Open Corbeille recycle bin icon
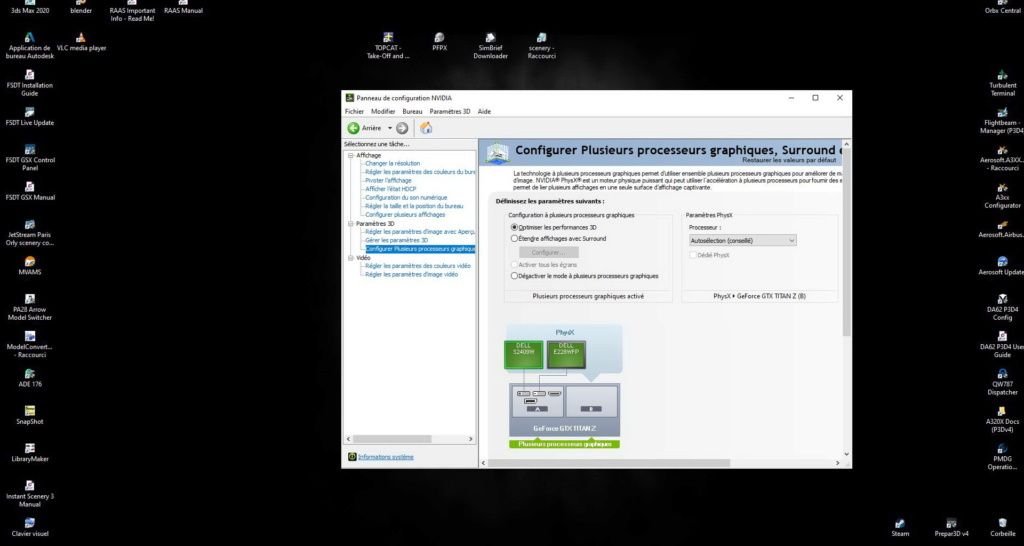The width and height of the screenshot is (1024, 546). point(1002,528)
